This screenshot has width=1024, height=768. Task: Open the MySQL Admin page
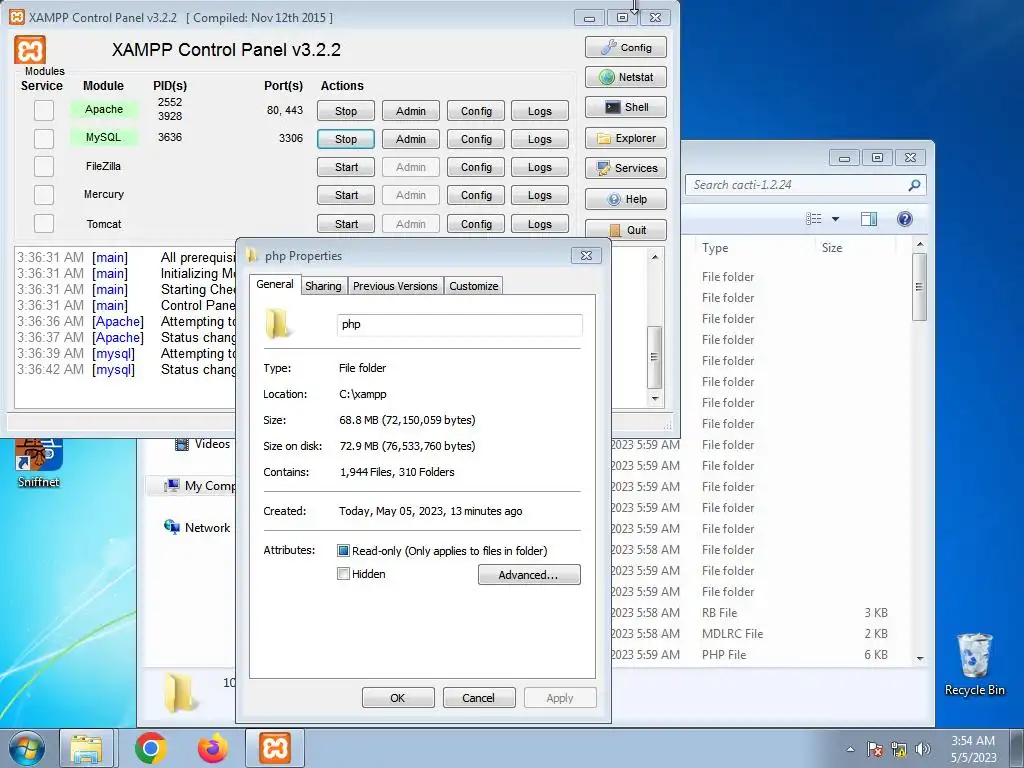click(x=411, y=139)
